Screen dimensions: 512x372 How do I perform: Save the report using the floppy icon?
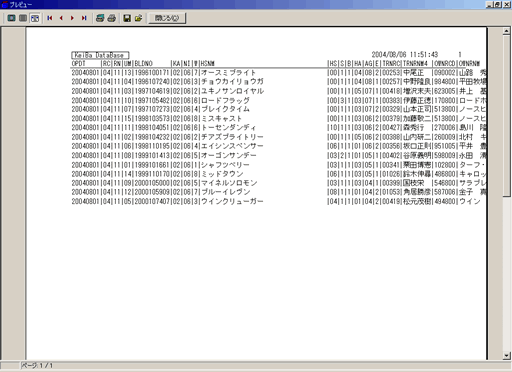click(127, 18)
